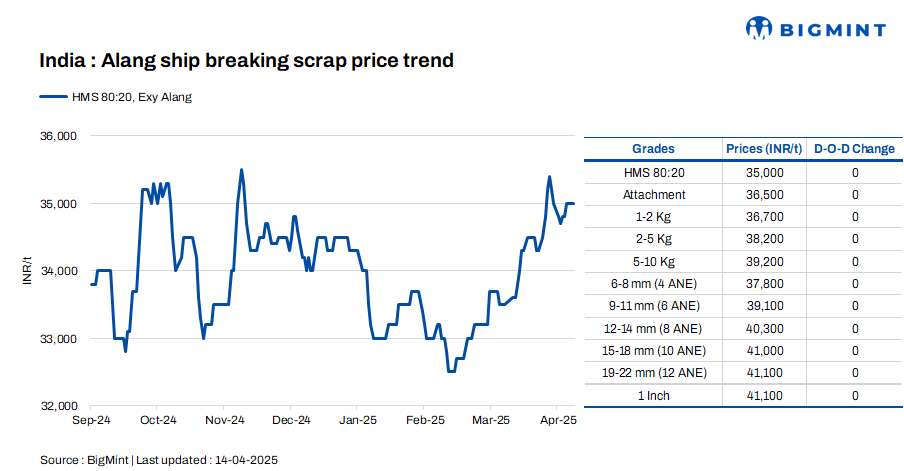Click the 41,000 price cell

764,351
